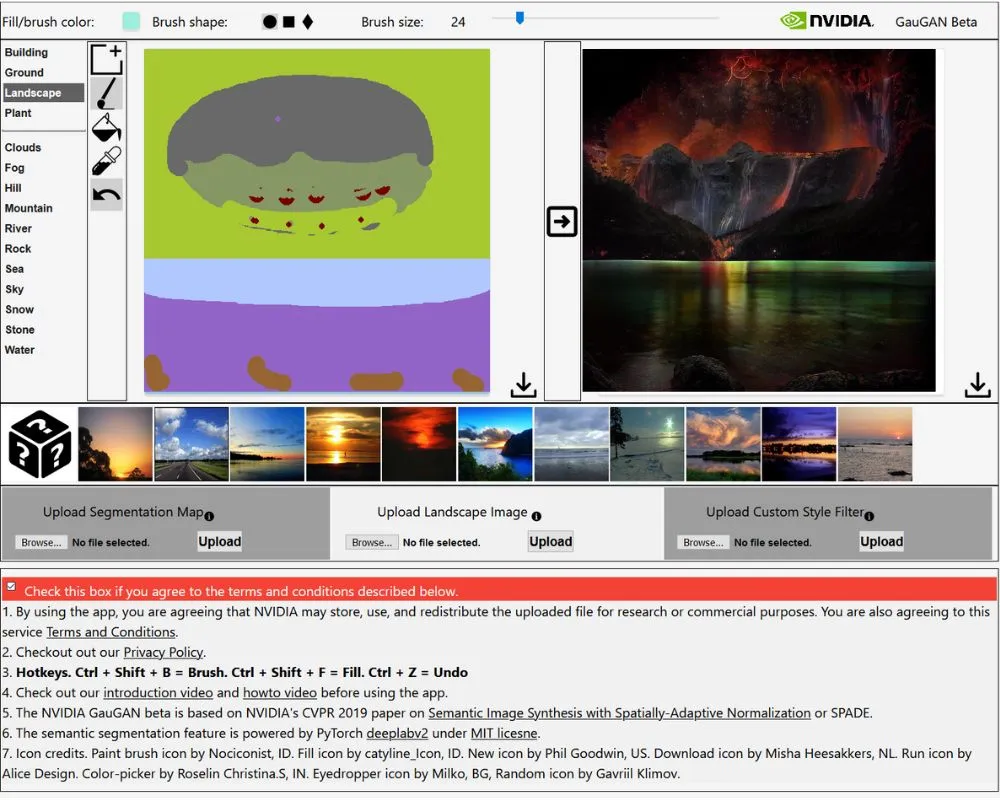1000x800 pixels.
Task: Pick the Sky label
Action: coord(15,289)
